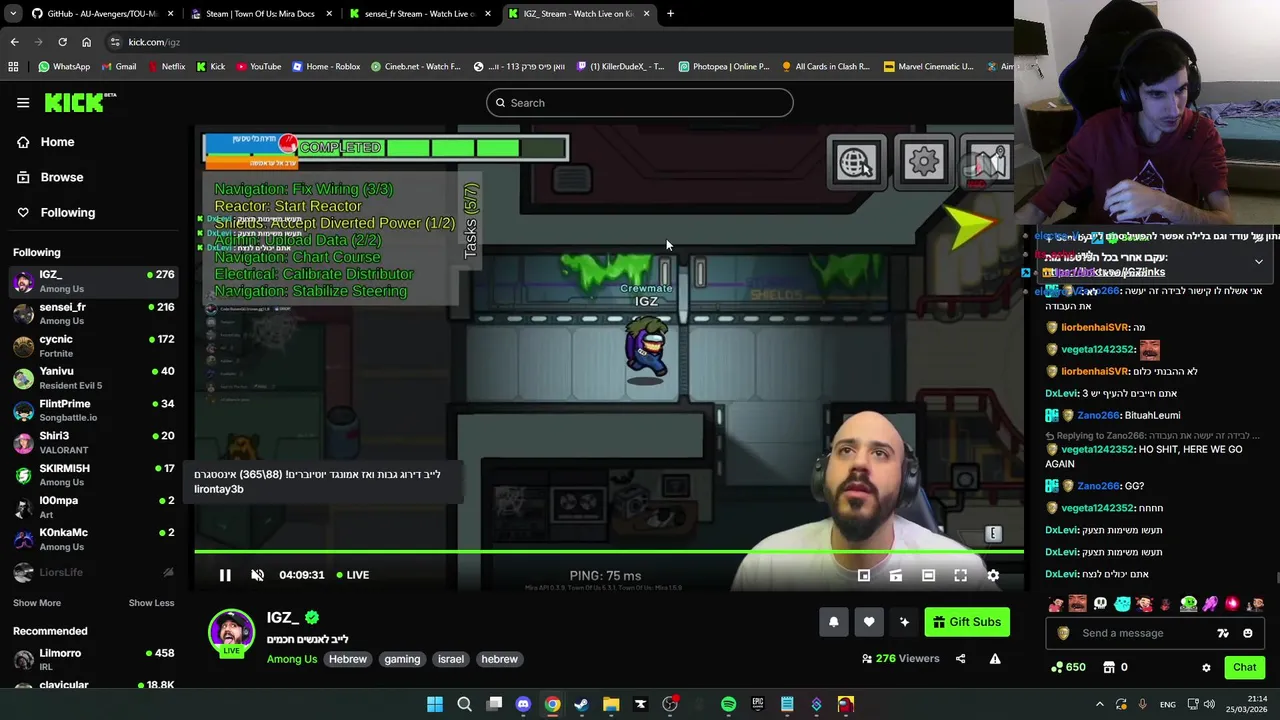1280x720 pixels.
Task: Open Among Us from taskbar
Action: (846, 704)
